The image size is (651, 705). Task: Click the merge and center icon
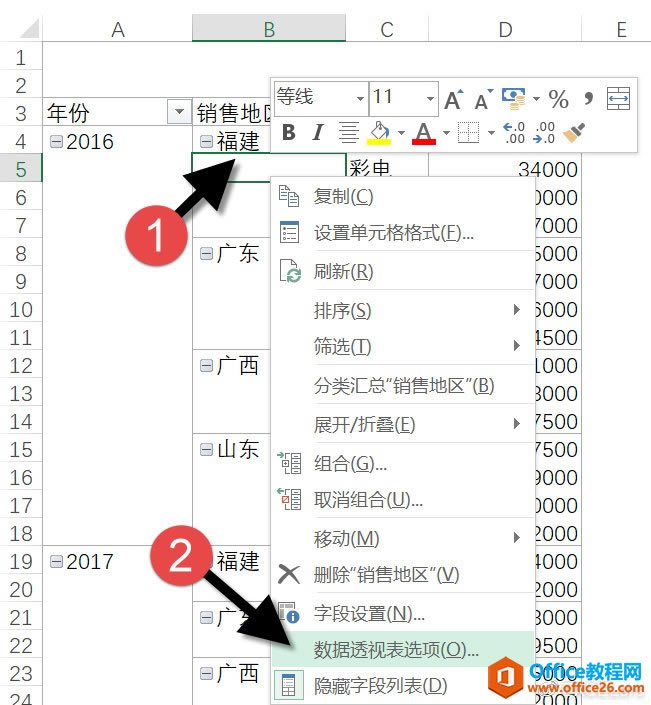pos(619,98)
